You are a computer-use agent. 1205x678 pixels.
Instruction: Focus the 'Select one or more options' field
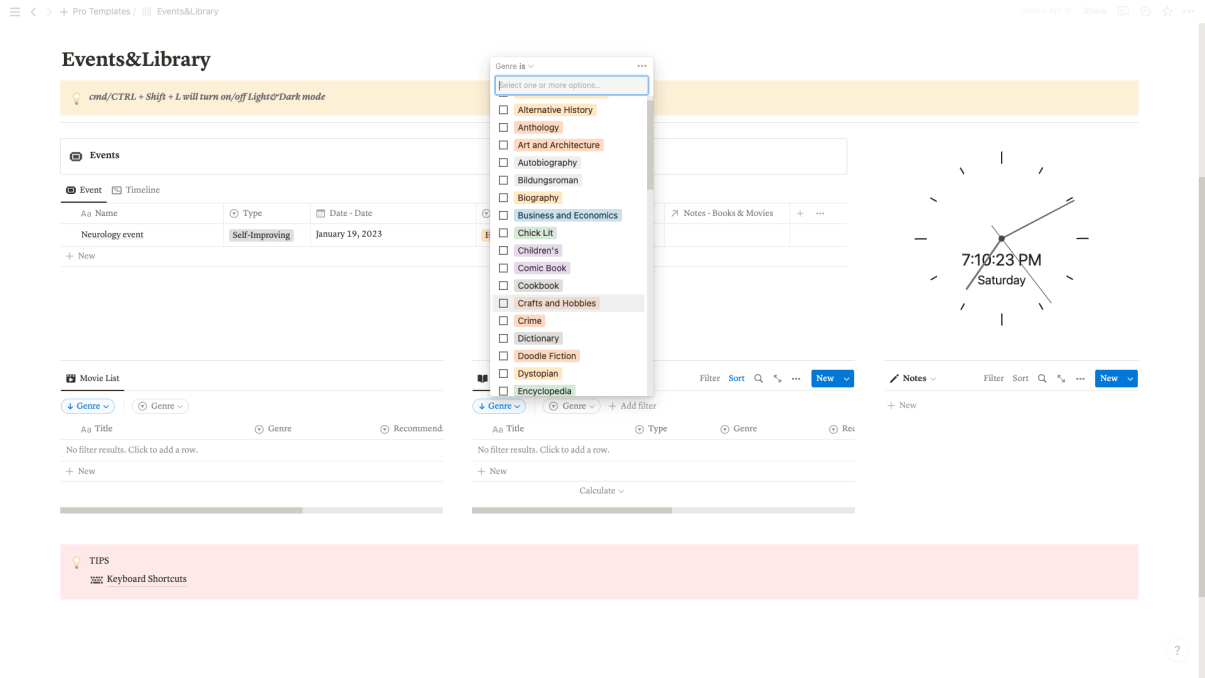pos(571,85)
